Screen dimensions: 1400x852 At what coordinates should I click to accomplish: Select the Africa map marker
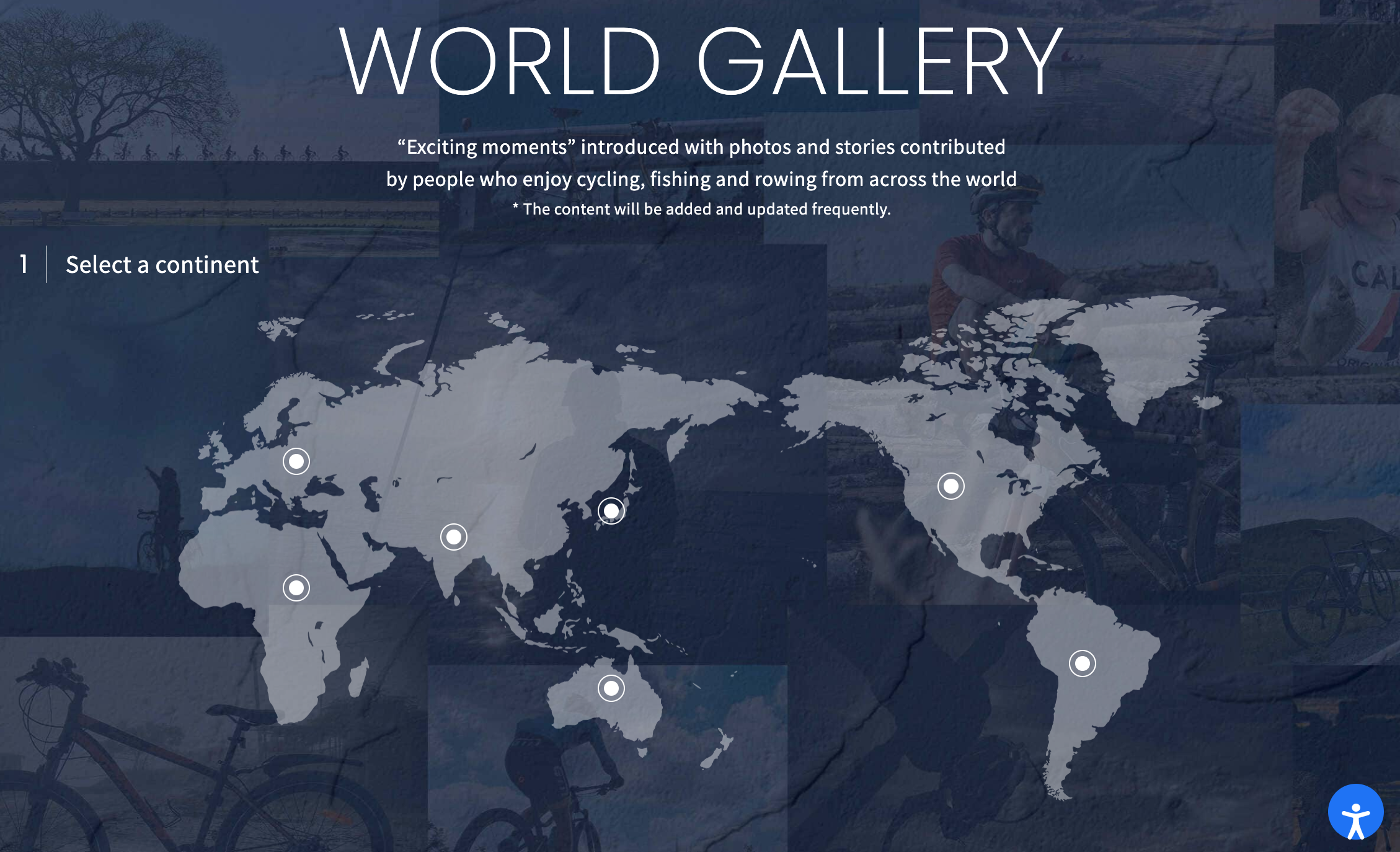[296, 588]
